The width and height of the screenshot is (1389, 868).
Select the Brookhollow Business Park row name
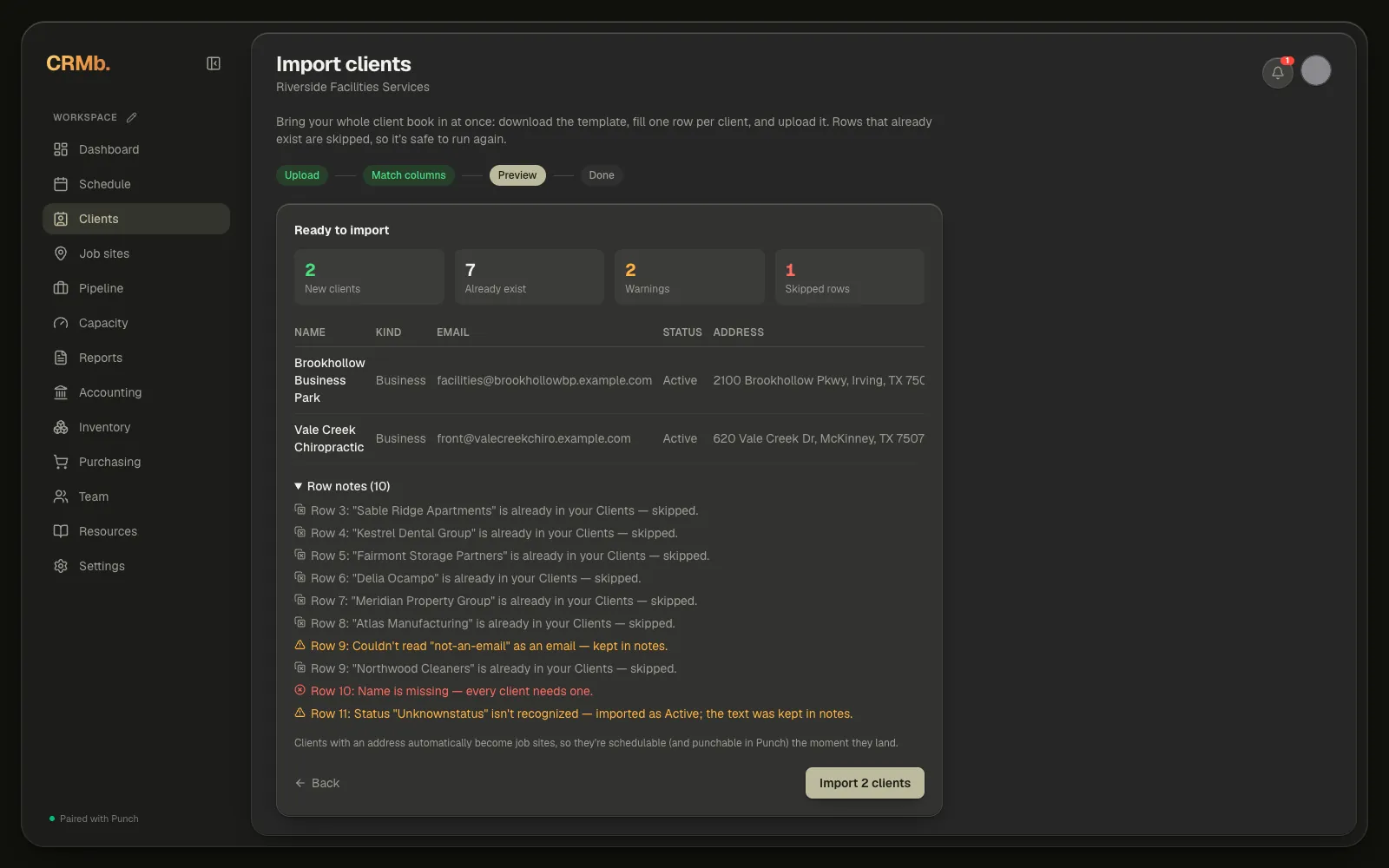[330, 380]
